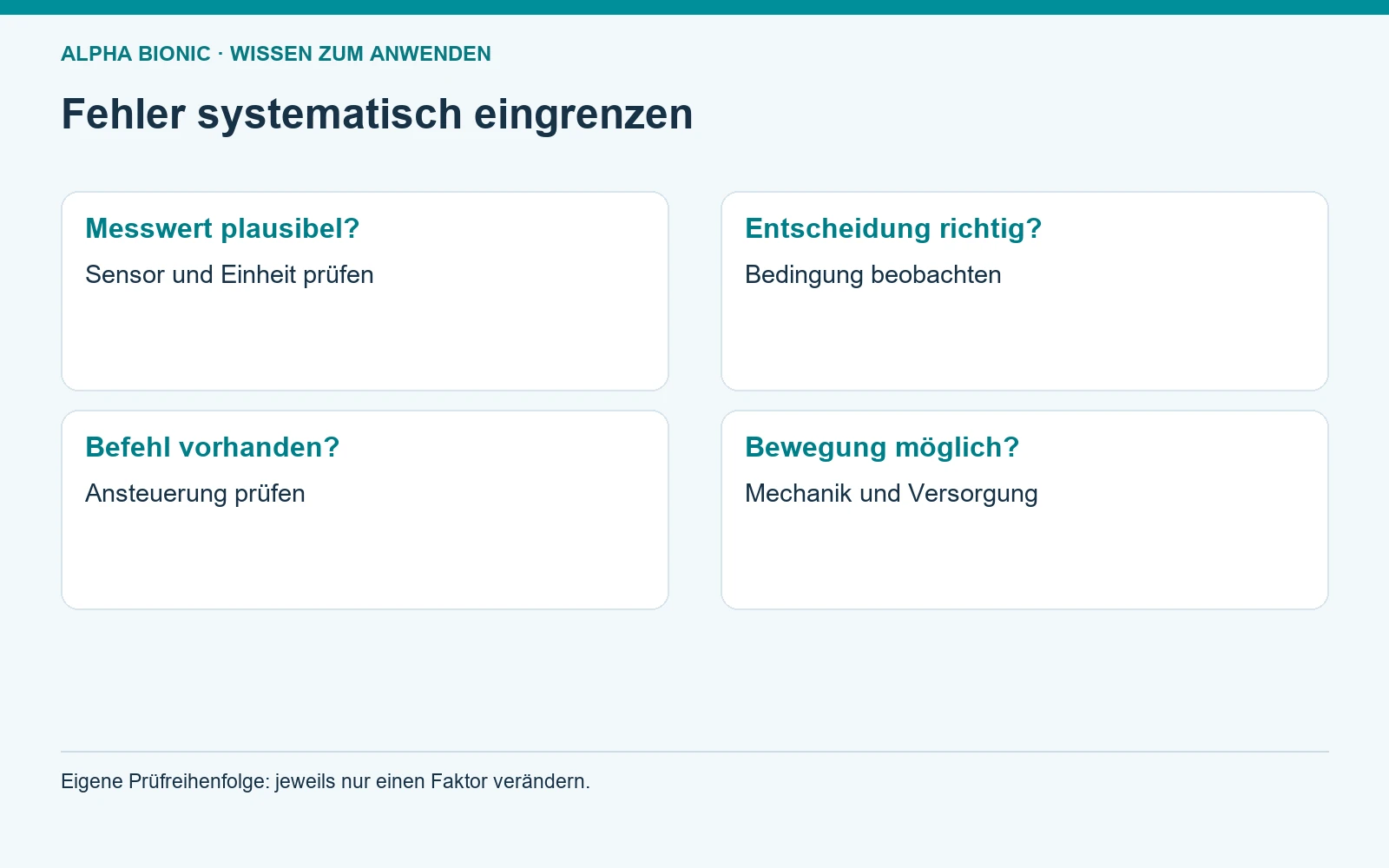Click 'Sensor und Einheit prüfen' text
1389x868 pixels.
pyautogui.click(x=229, y=275)
